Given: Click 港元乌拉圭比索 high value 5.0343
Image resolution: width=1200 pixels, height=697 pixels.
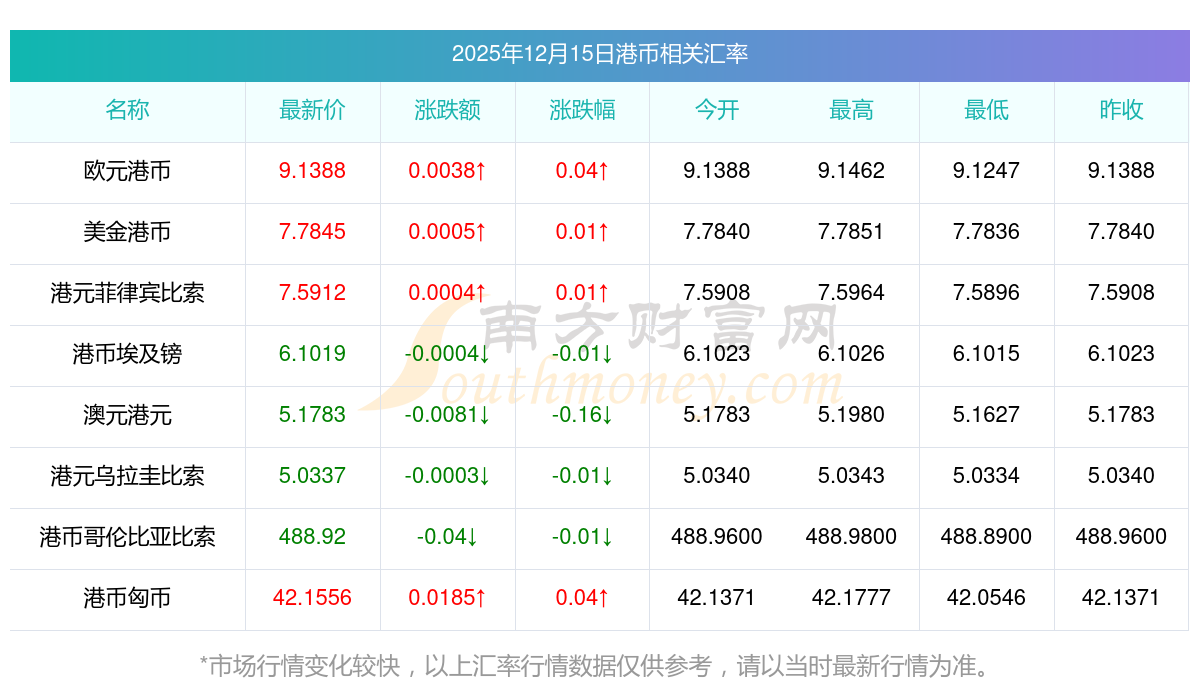Looking at the screenshot, I should (x=851, y=476).
